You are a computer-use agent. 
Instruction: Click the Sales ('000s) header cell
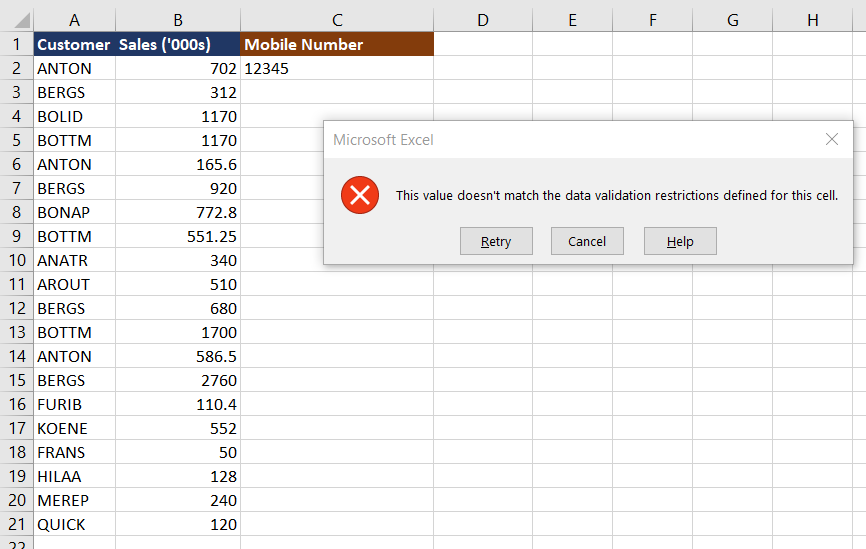178,44
